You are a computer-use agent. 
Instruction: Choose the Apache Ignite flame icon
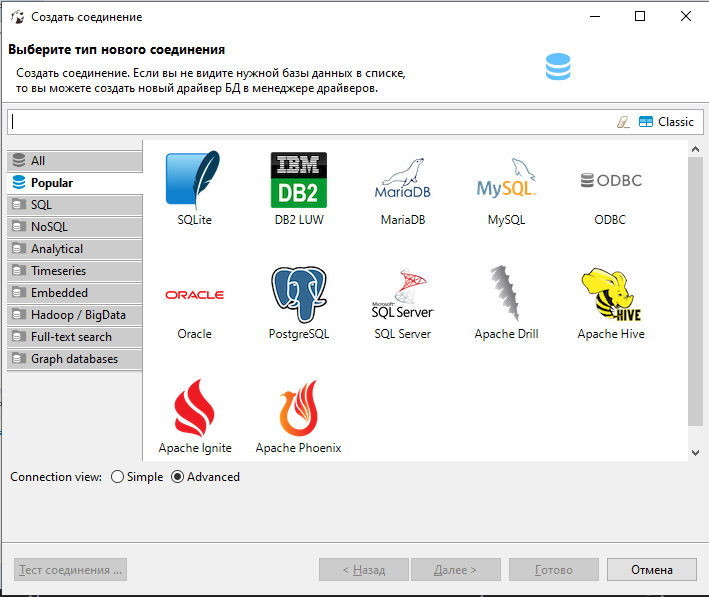click(194, 408)
